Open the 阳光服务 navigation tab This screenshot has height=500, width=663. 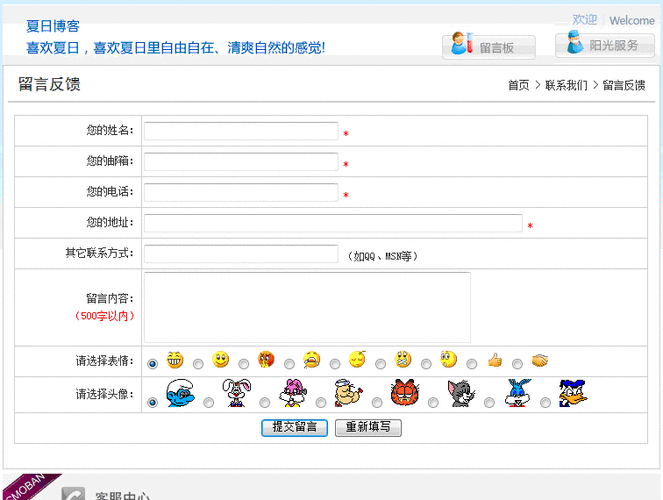point(605,45)
